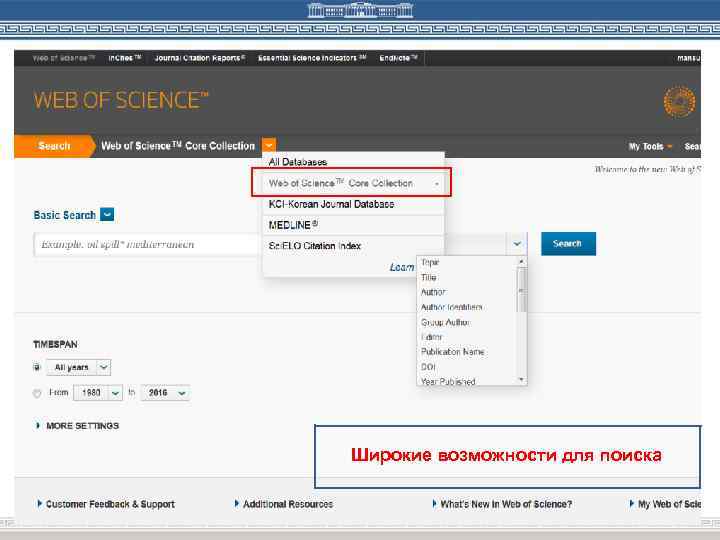Screen dimensions: 720x540
Task: Click the round orange emblem icon
Action: tap(680, 101)
